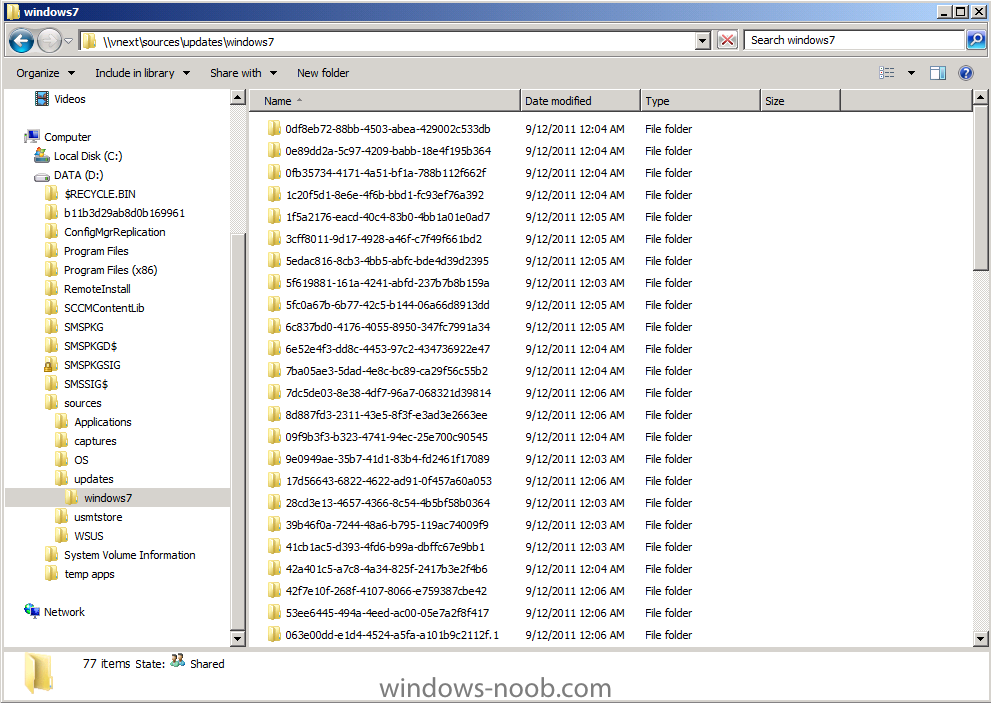Screen dimensions: 991x703
Task: Click the search magnifier icon
Action: point(975,40)
